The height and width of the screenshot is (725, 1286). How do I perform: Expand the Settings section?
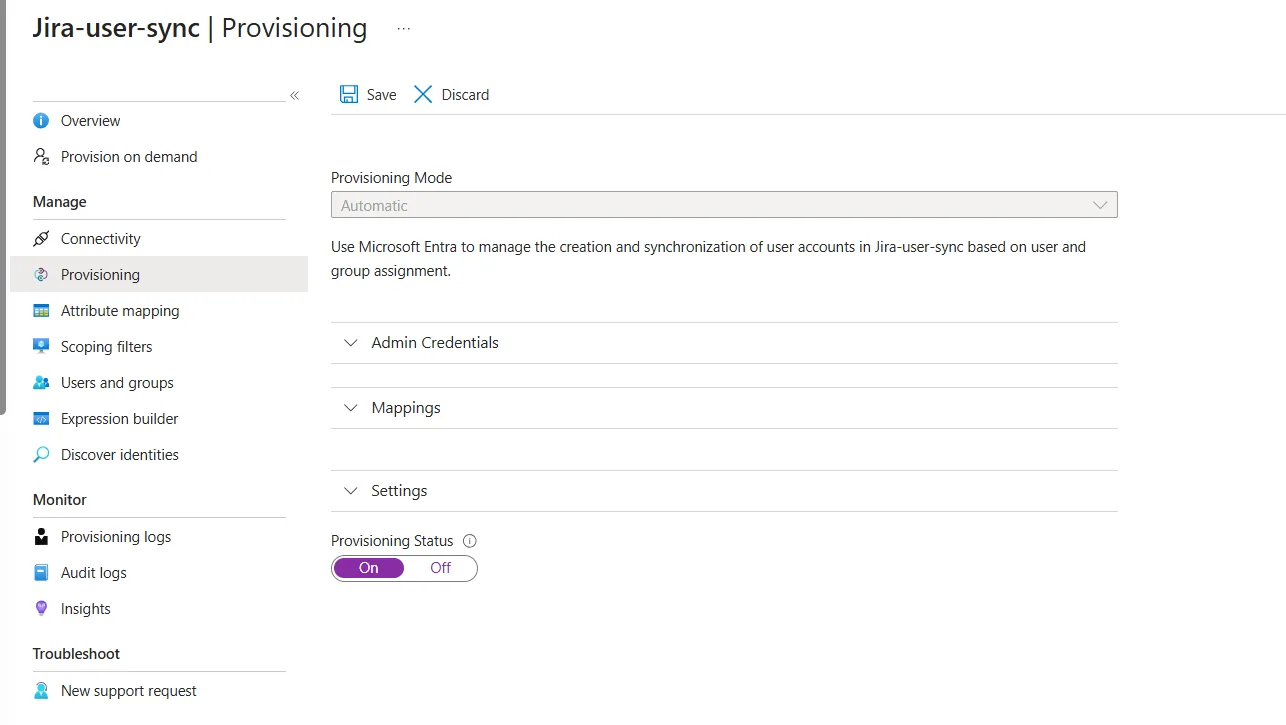[x=724, y=491]
